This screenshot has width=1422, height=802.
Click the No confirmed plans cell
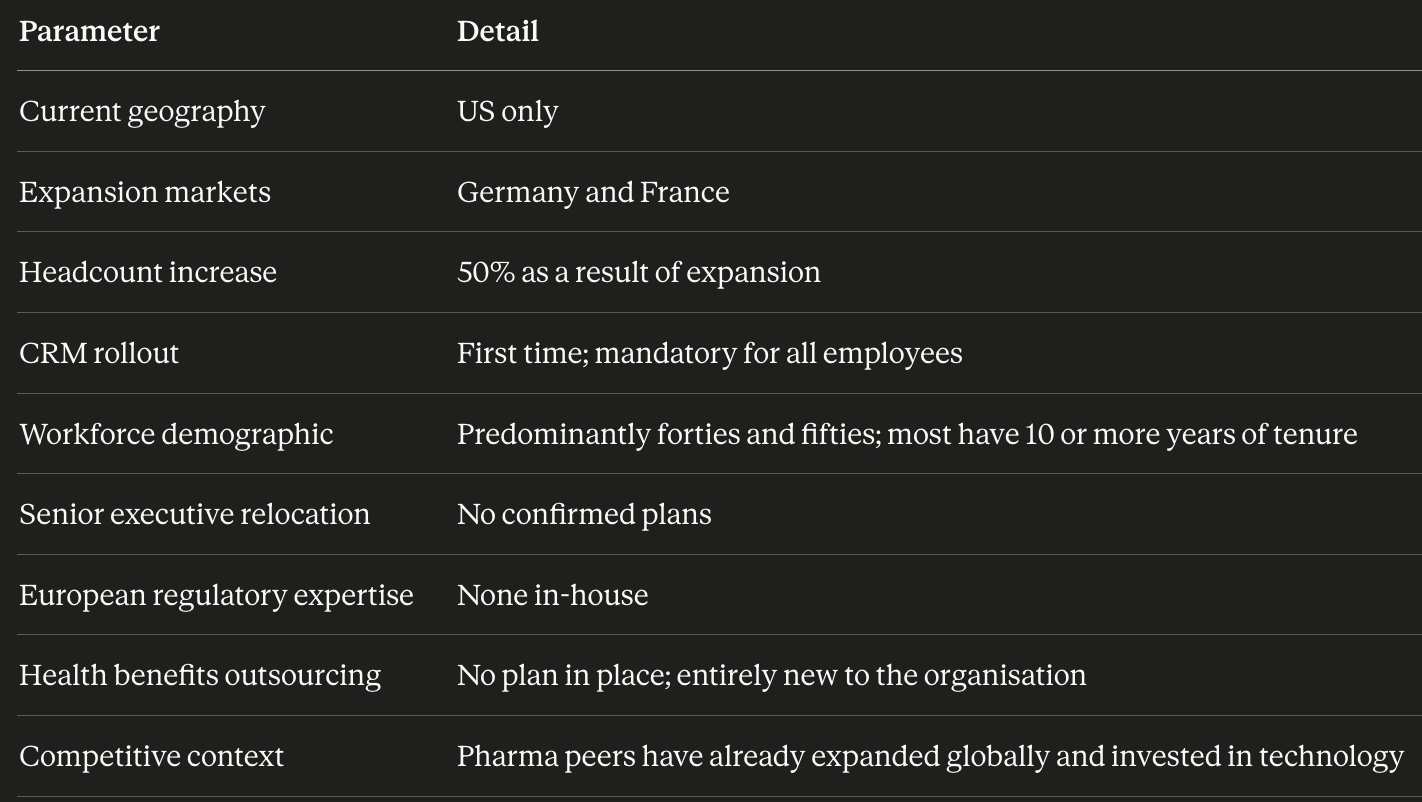[x=584, y=514]
